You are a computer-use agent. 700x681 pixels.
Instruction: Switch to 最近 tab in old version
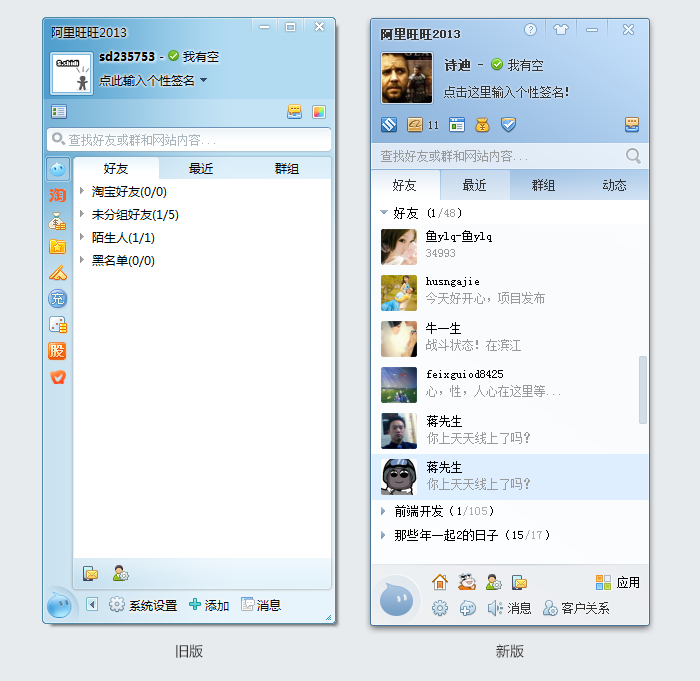[x=201, y=169]
